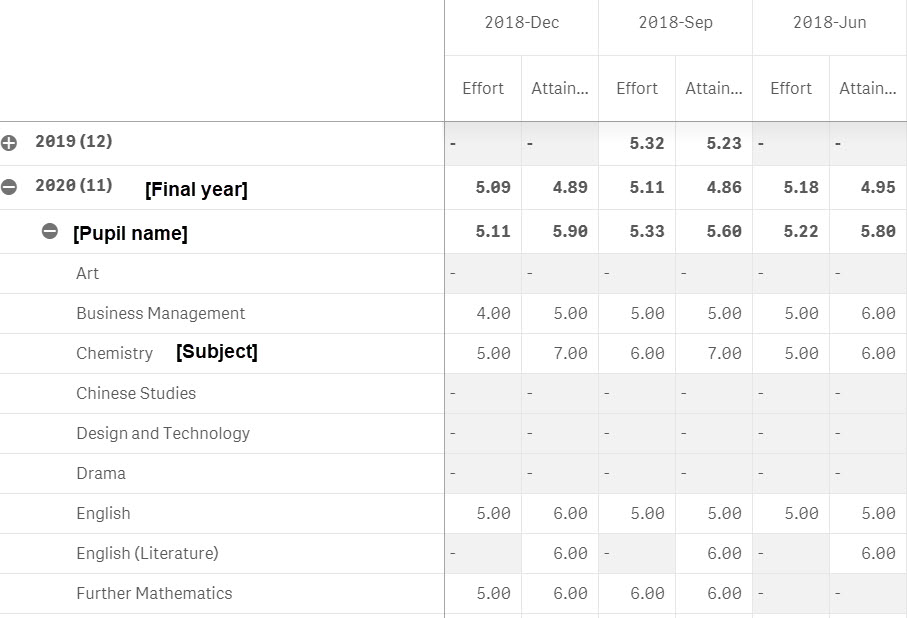907x618 pixels.
Task: Select the Art subject row
Action: 87,273
